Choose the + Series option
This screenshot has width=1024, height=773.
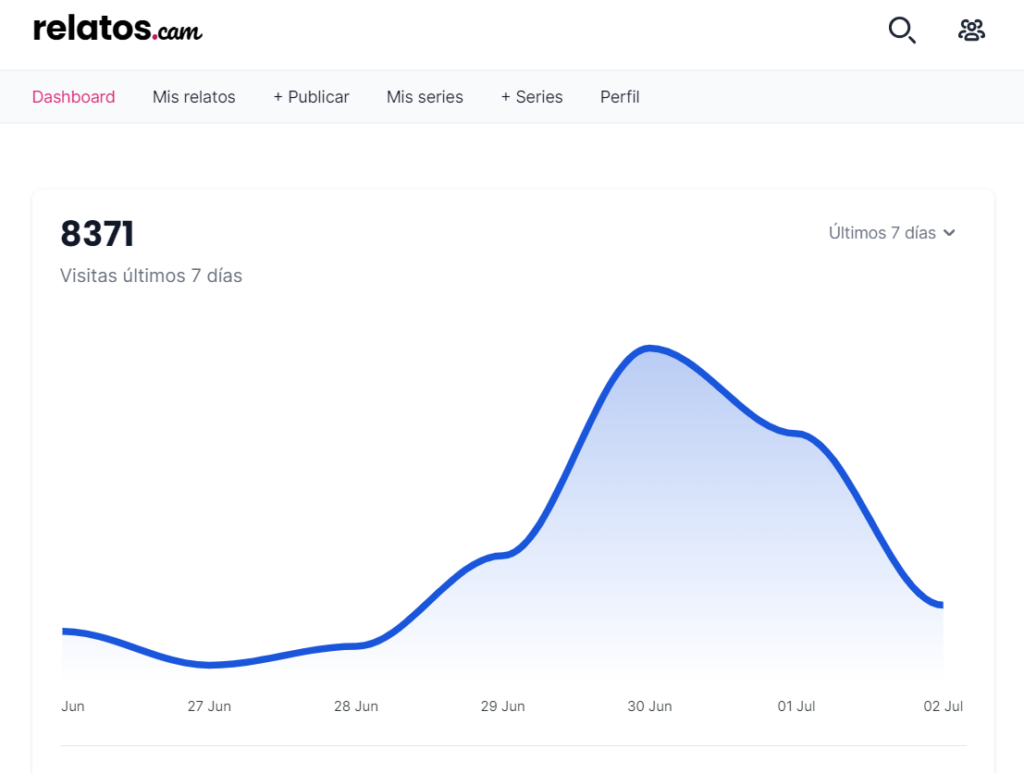pyautogui.click(x=532, y=97)
